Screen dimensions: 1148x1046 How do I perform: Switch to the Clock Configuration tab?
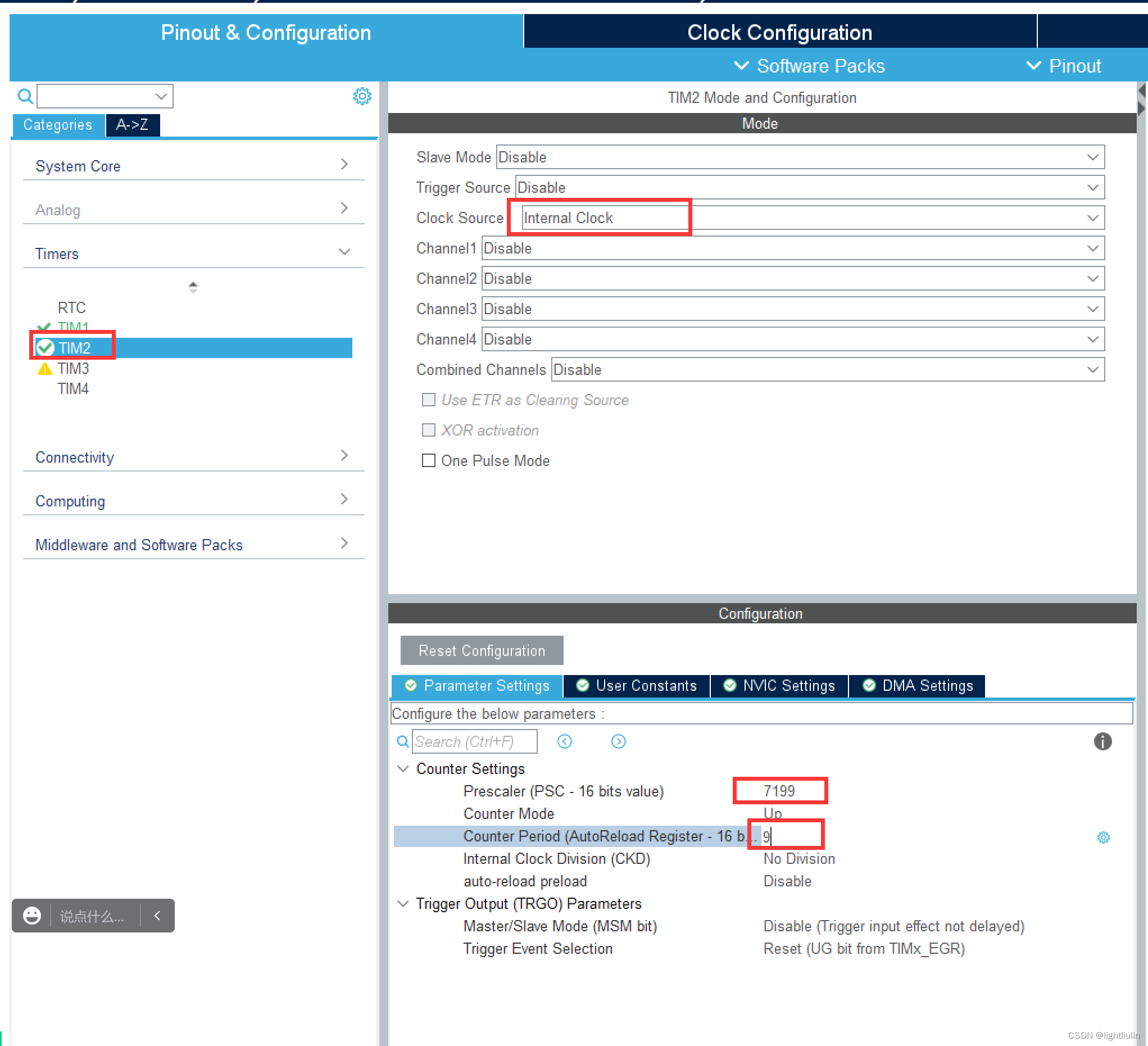point(779,32)
